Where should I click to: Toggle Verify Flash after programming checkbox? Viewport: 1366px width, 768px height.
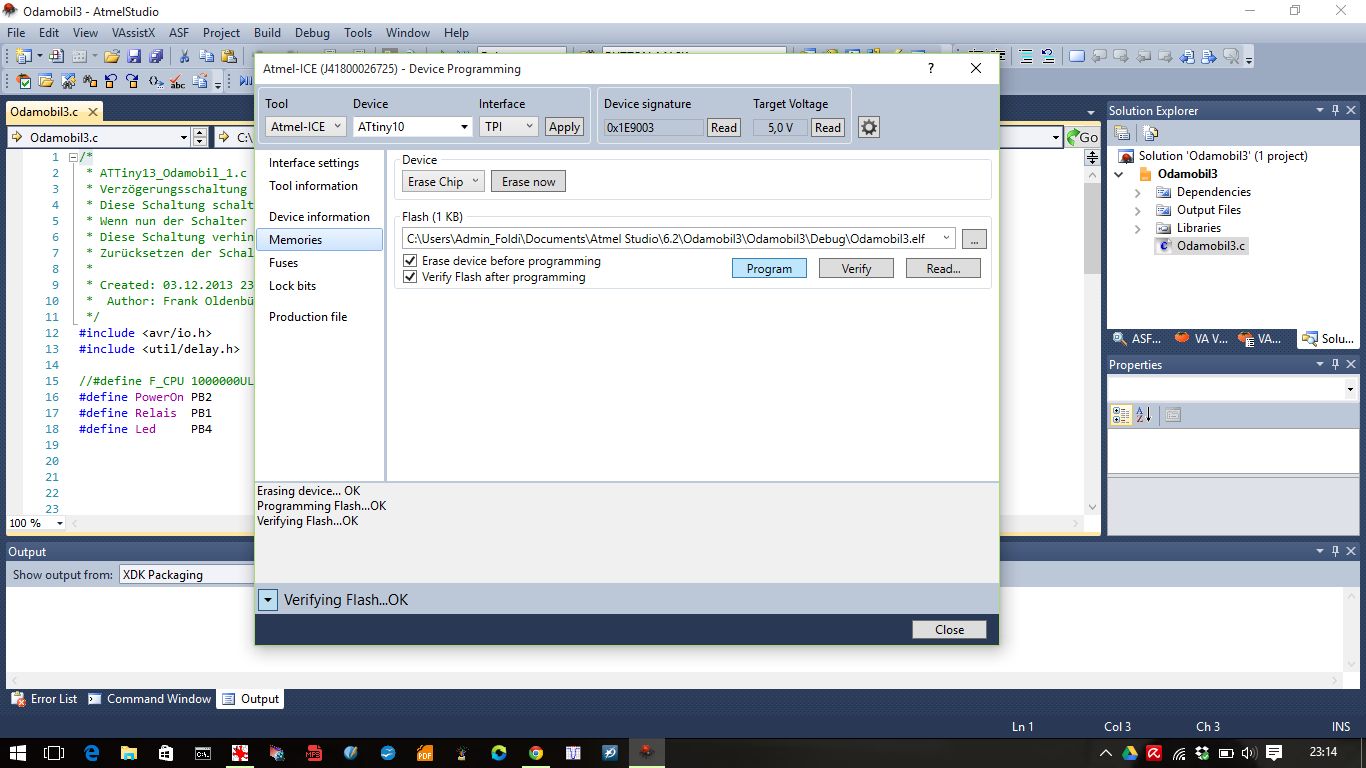[410, 277]
